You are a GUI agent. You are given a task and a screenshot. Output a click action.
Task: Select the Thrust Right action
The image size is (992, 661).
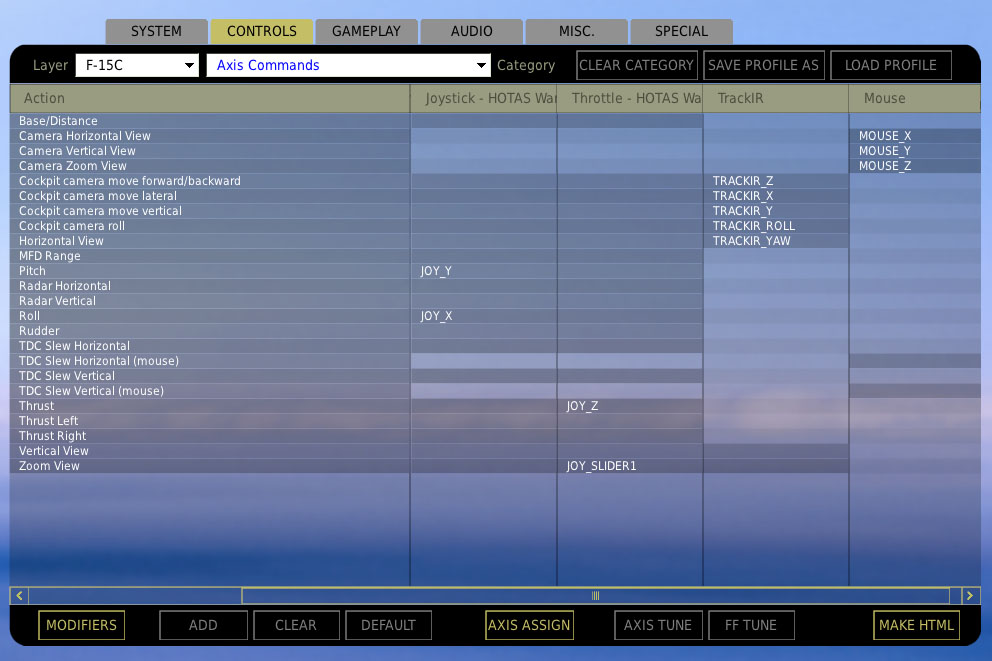pos(210,436)
